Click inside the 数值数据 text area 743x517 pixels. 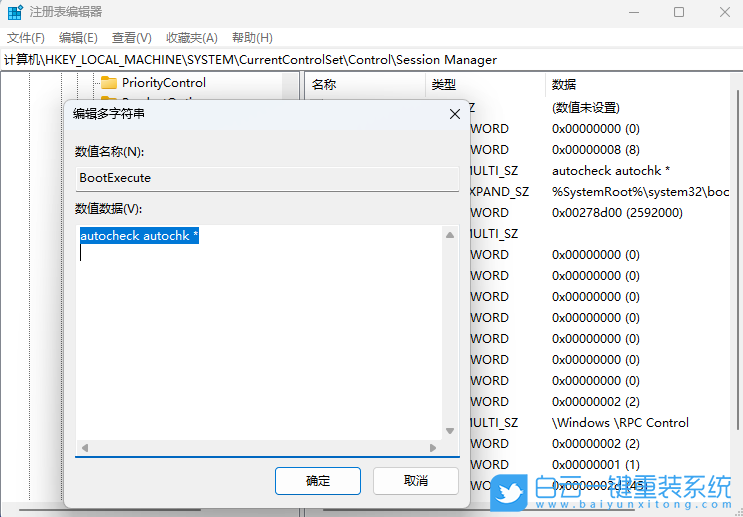260,333
